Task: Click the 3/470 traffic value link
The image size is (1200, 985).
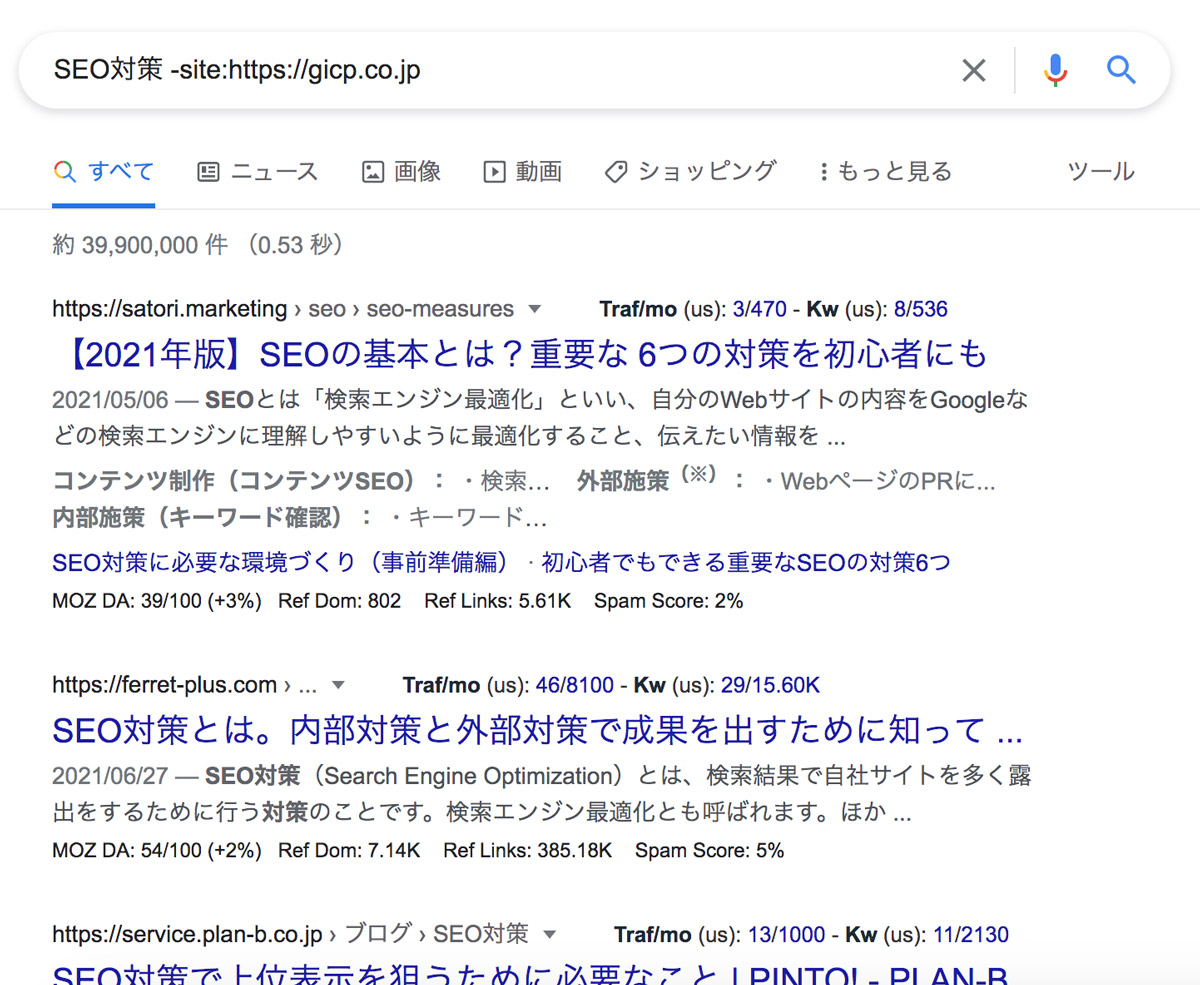Action: [x=760, y=309]
